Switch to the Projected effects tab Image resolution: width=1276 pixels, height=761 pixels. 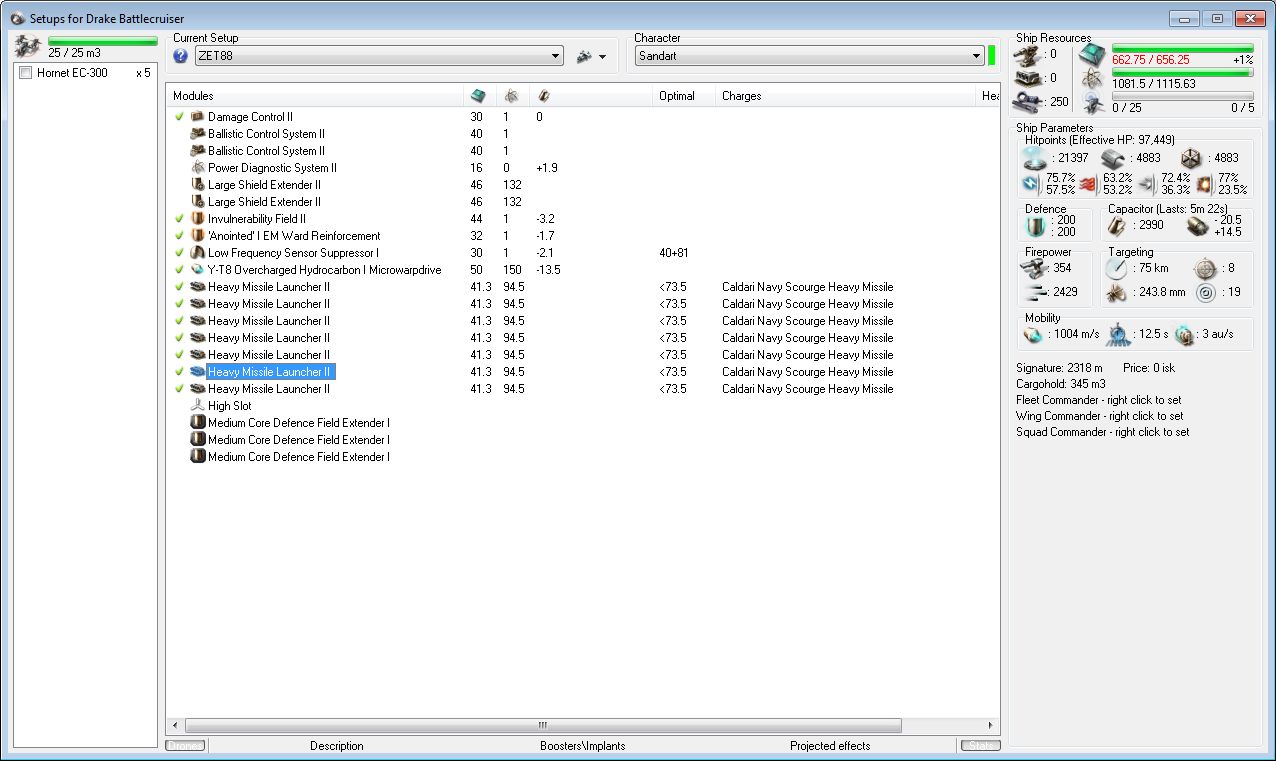pyautogui.click(x=830, y=746)
